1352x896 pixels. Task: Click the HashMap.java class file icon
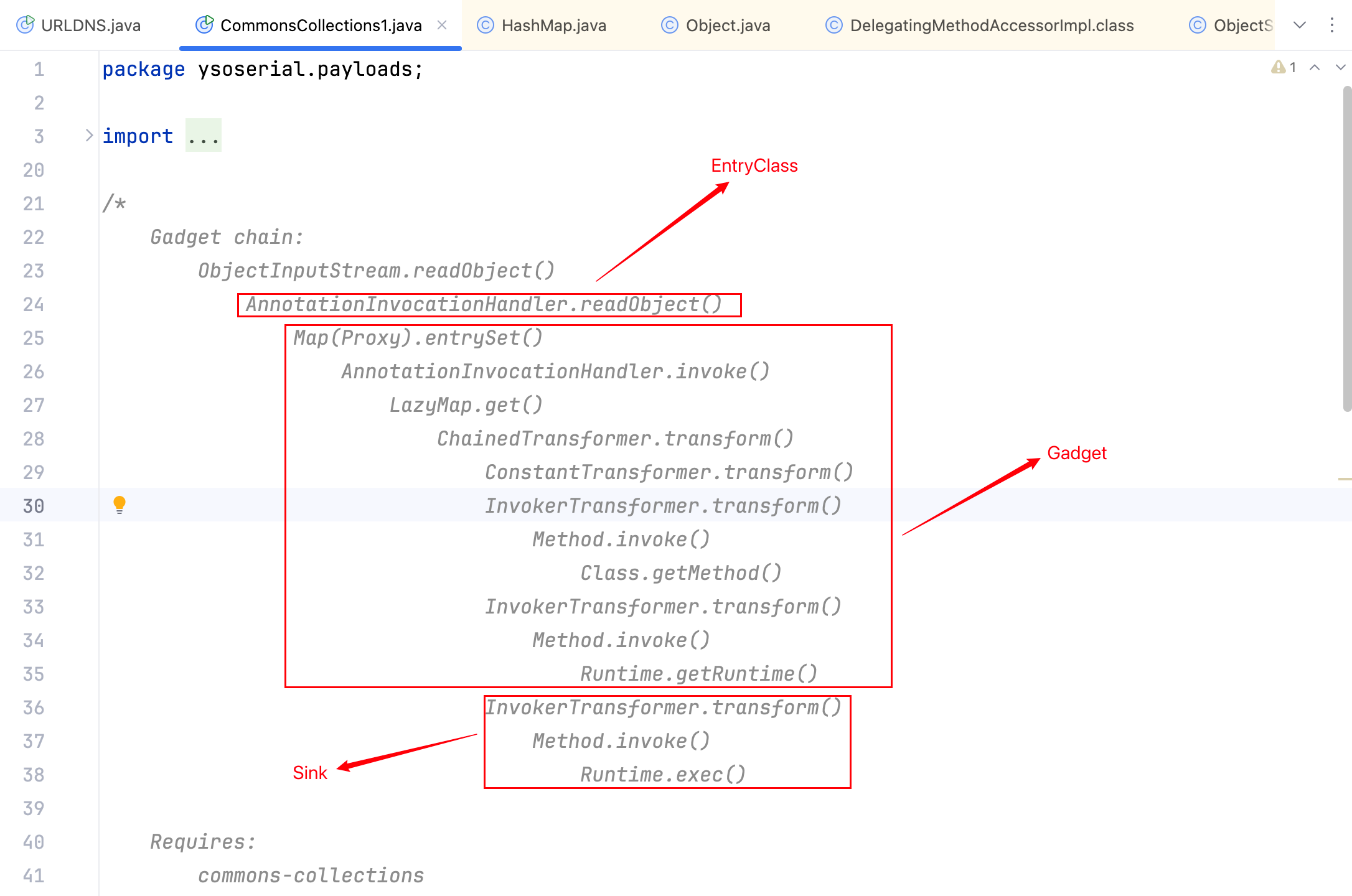[x=485, y=25]
